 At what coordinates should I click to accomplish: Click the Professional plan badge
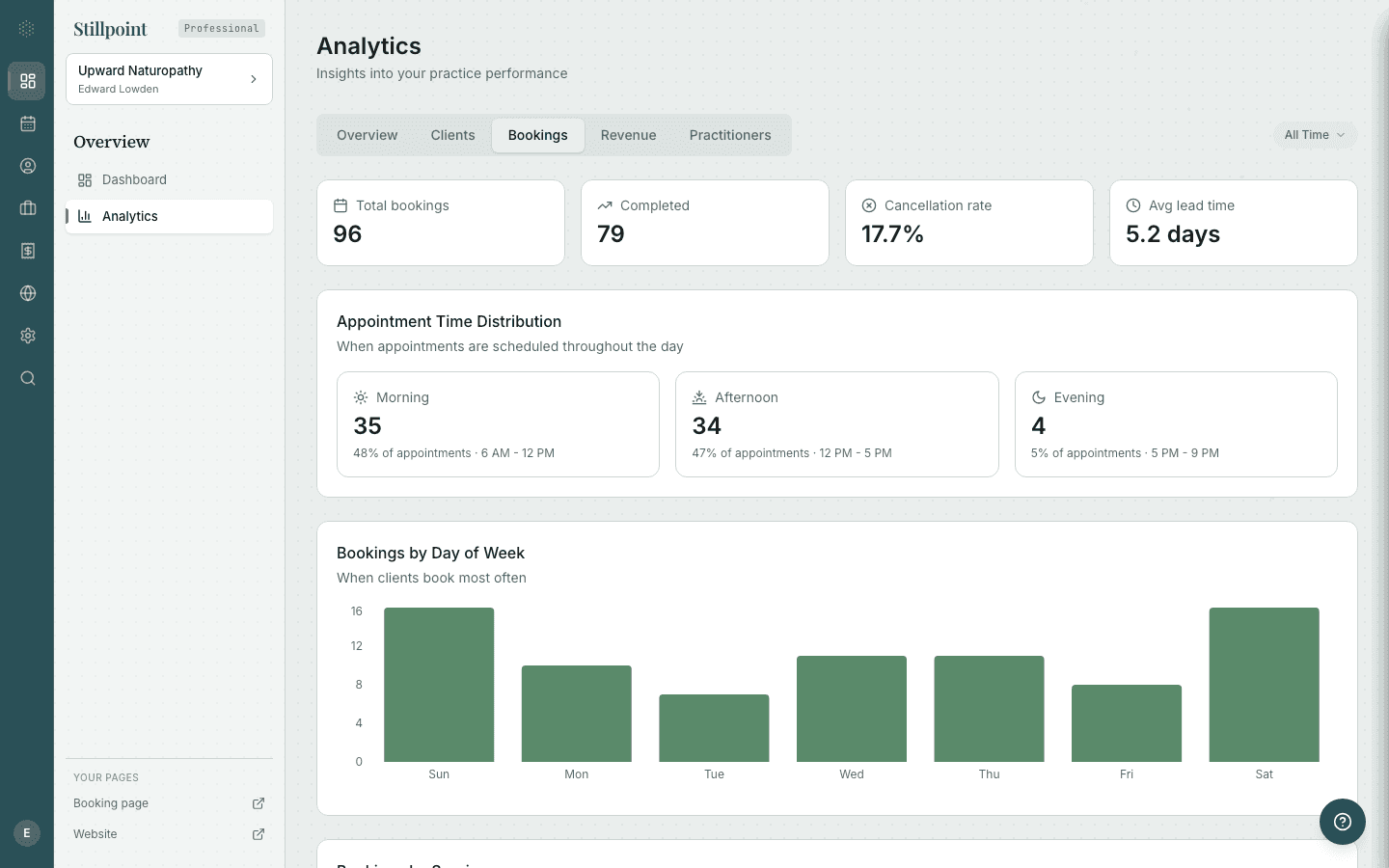click(222, 29)
